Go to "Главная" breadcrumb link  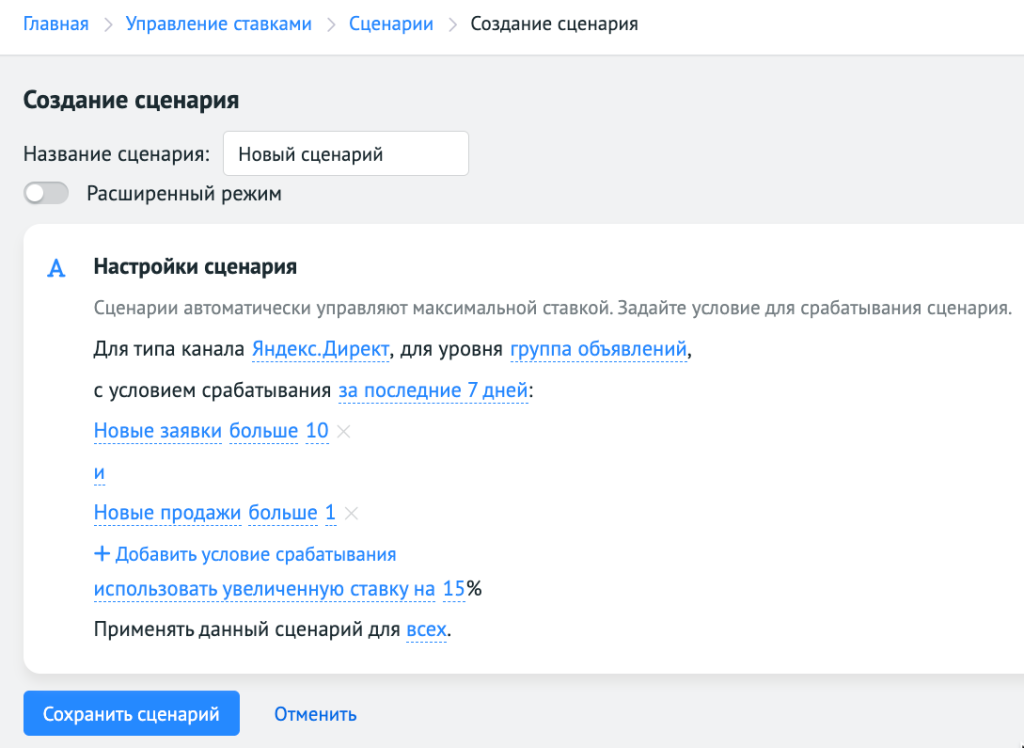[x=55, y=23]
